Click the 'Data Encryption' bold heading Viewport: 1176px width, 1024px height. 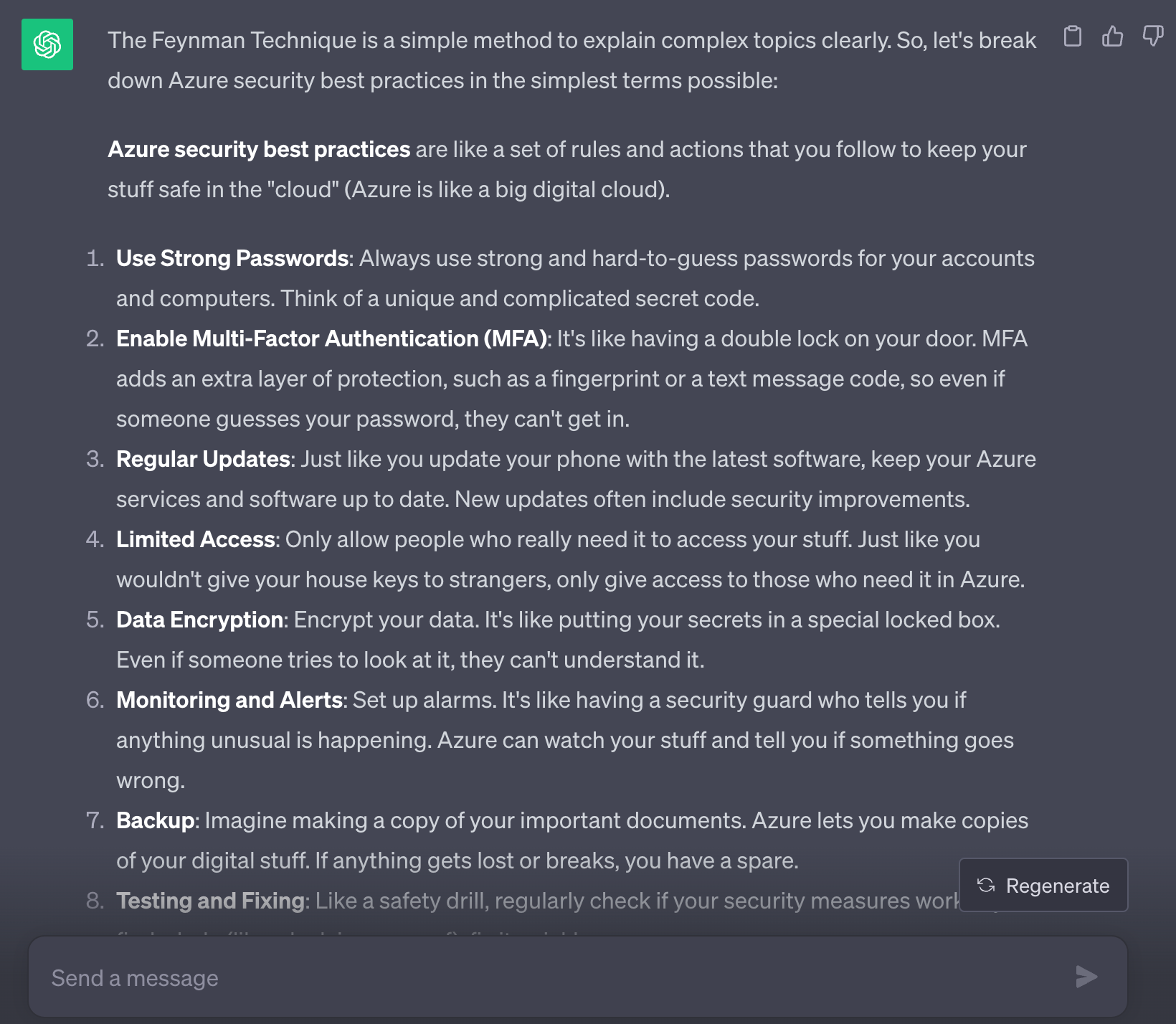pyautogui.click(x=200, y=620)
